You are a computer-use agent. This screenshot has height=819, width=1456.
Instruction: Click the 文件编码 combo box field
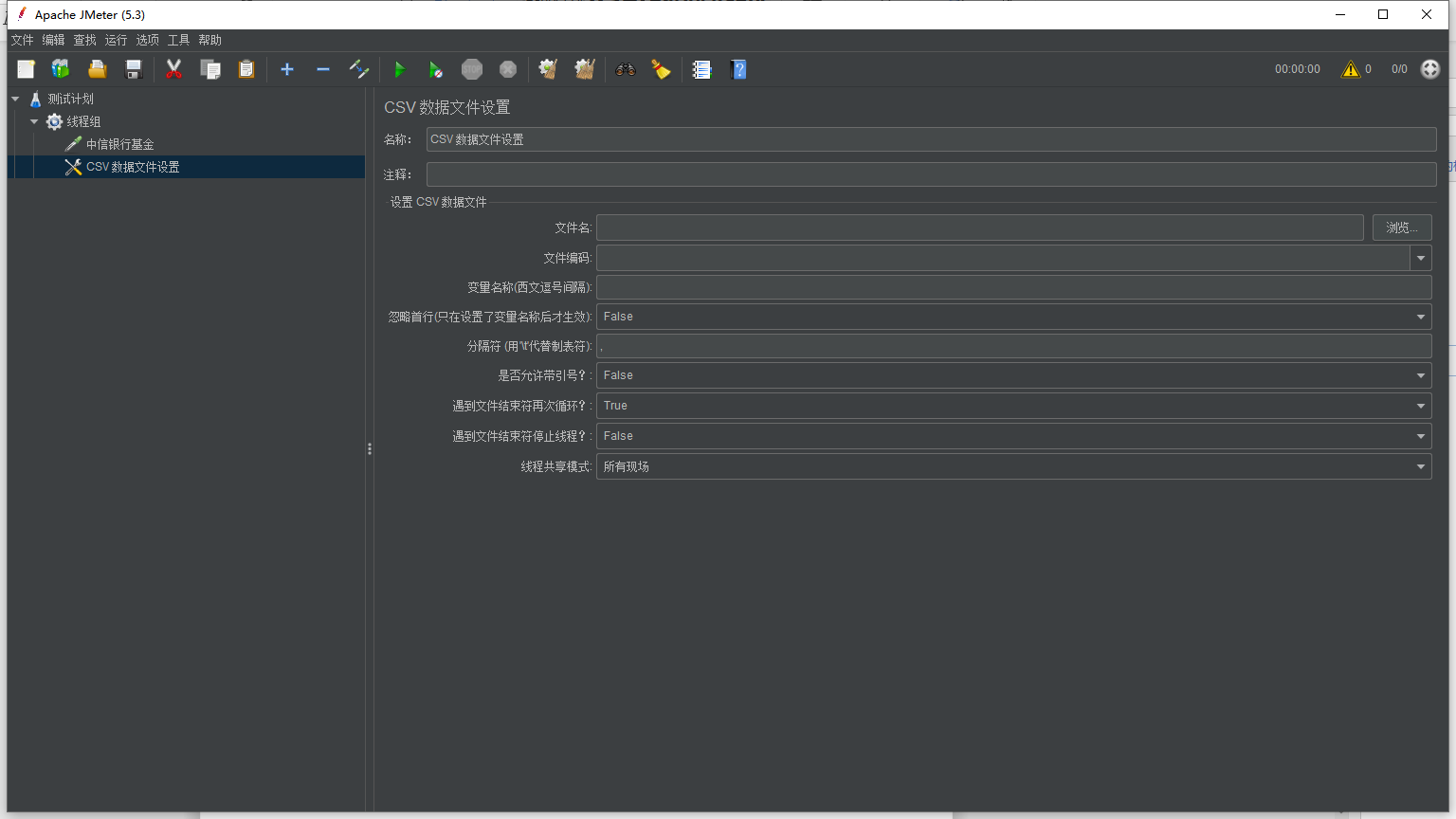tap(1003, 258)
